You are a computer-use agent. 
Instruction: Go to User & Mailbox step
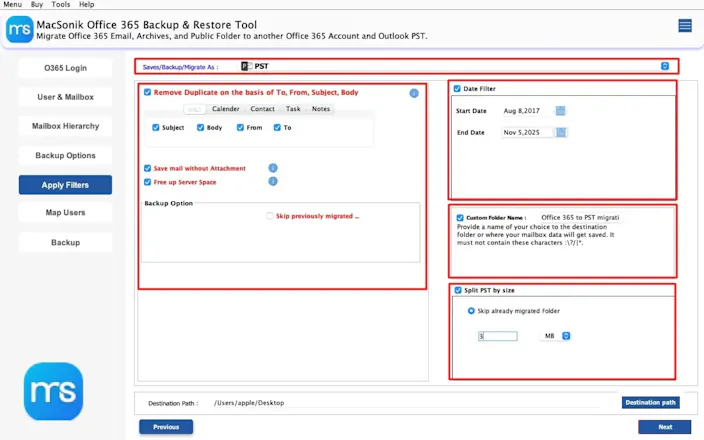pyautogui.click(x=65, y=97)
